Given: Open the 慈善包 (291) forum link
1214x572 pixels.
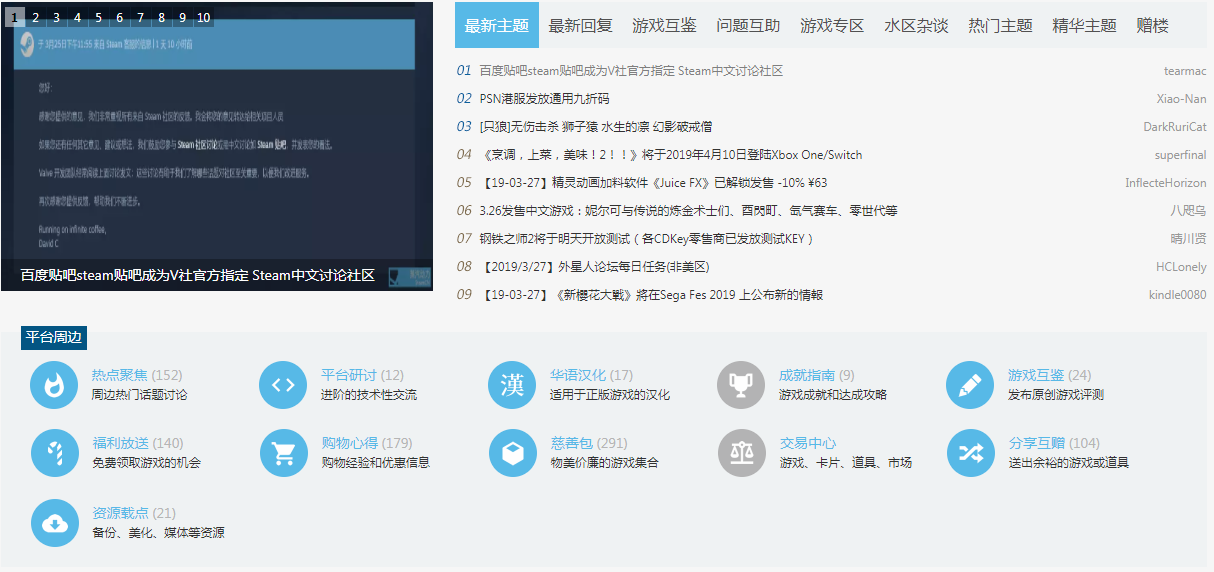Looking at the screenshot, I should (589, 443).
